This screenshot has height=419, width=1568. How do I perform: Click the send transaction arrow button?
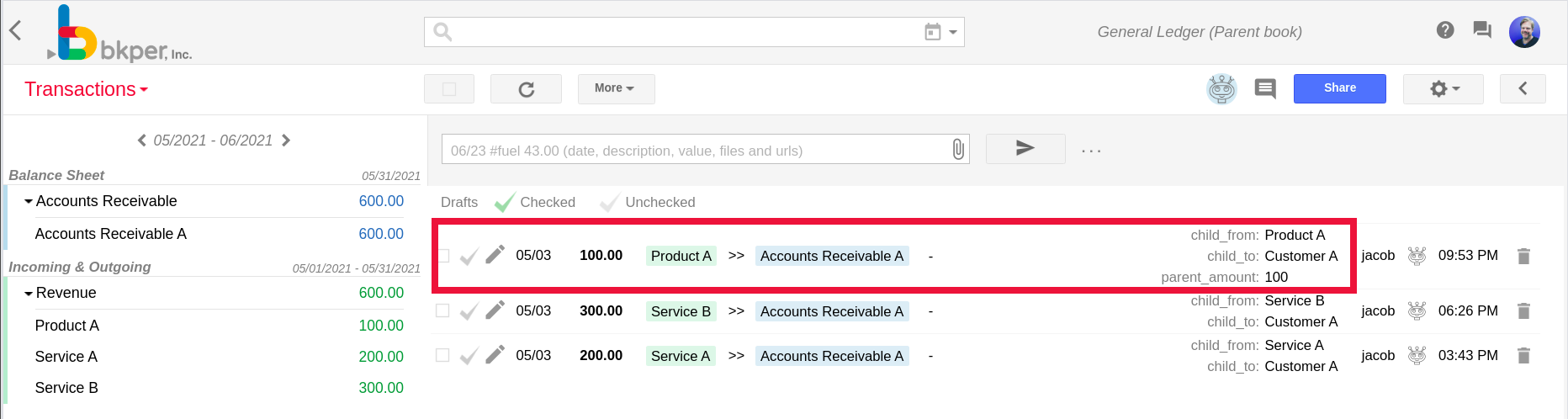tap(1025, 149)
